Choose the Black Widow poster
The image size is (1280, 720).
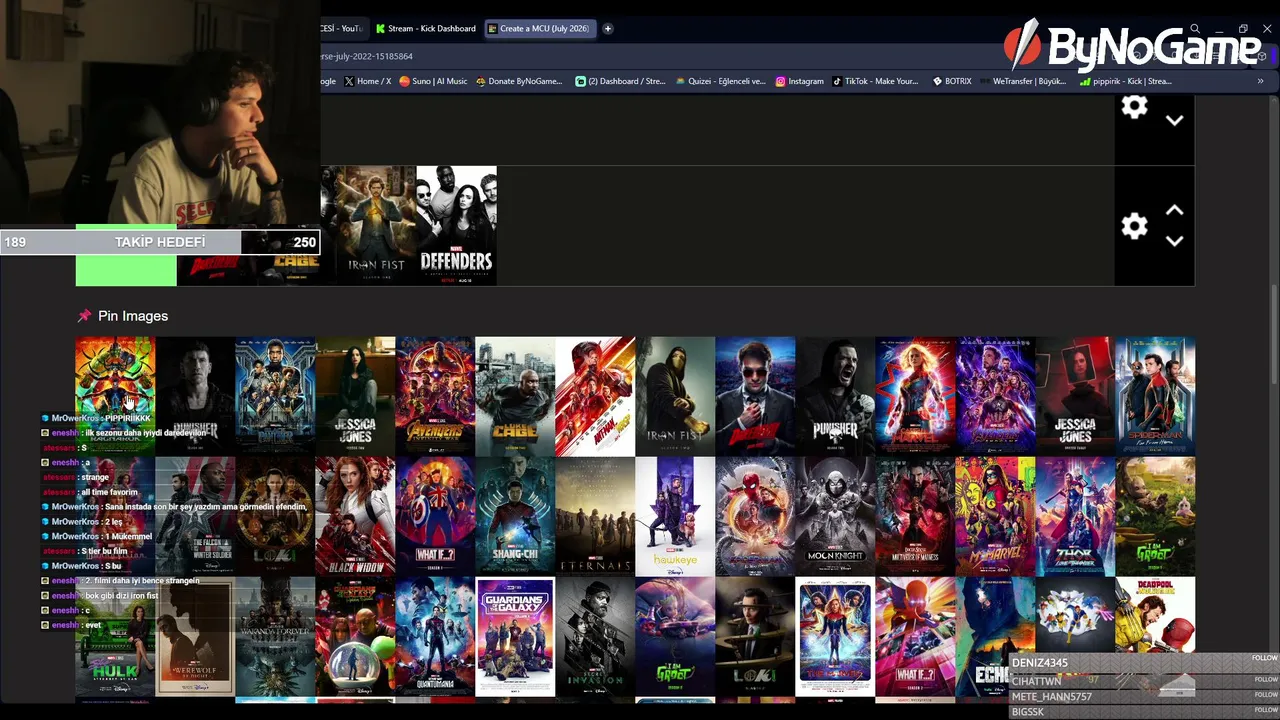coord(355,516)
